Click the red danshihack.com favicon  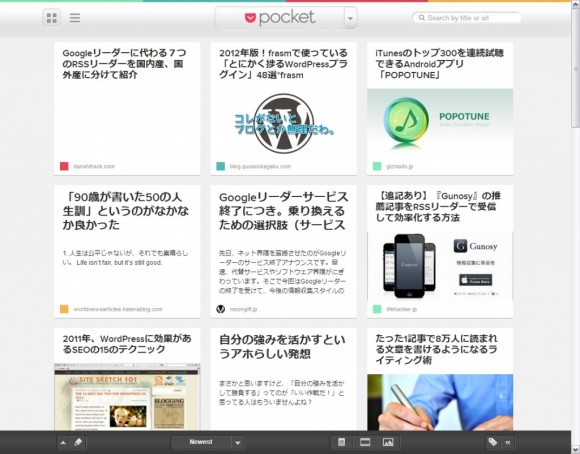64,166
